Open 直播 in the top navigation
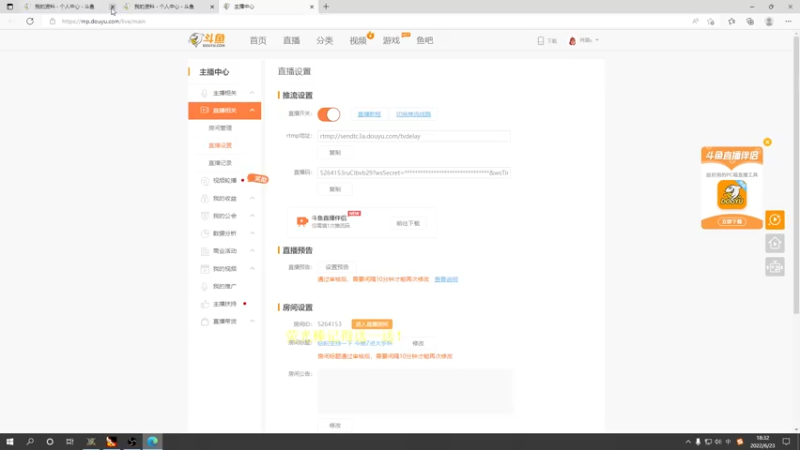Viewport: 800px width, 450px height. click(291, 40)
